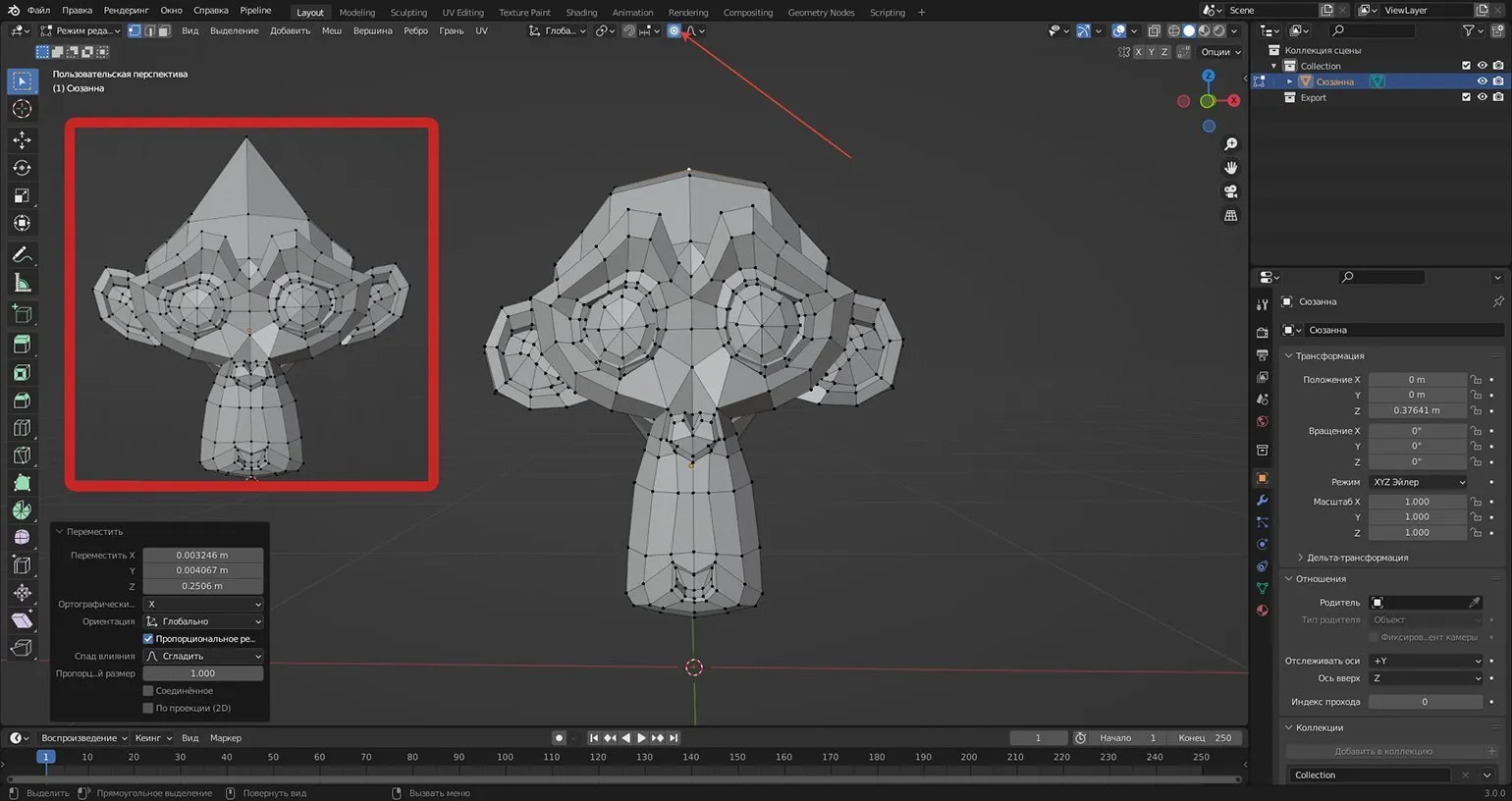This screenshot has width=1512, height=801.
Task: Choose the 3D Cursor tool
Action: click(22, 109)
